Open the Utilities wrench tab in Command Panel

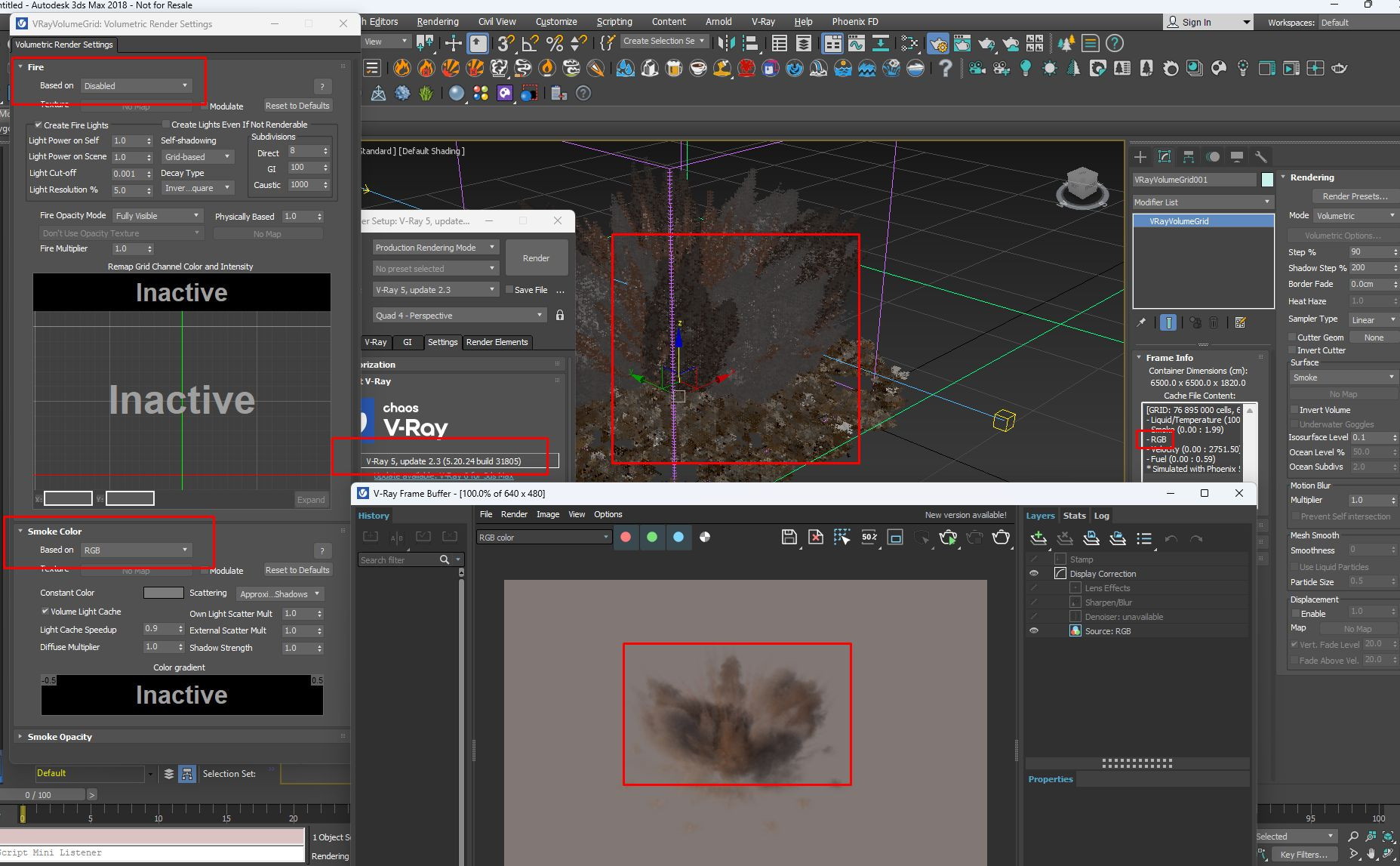[x=1260, y=156]
